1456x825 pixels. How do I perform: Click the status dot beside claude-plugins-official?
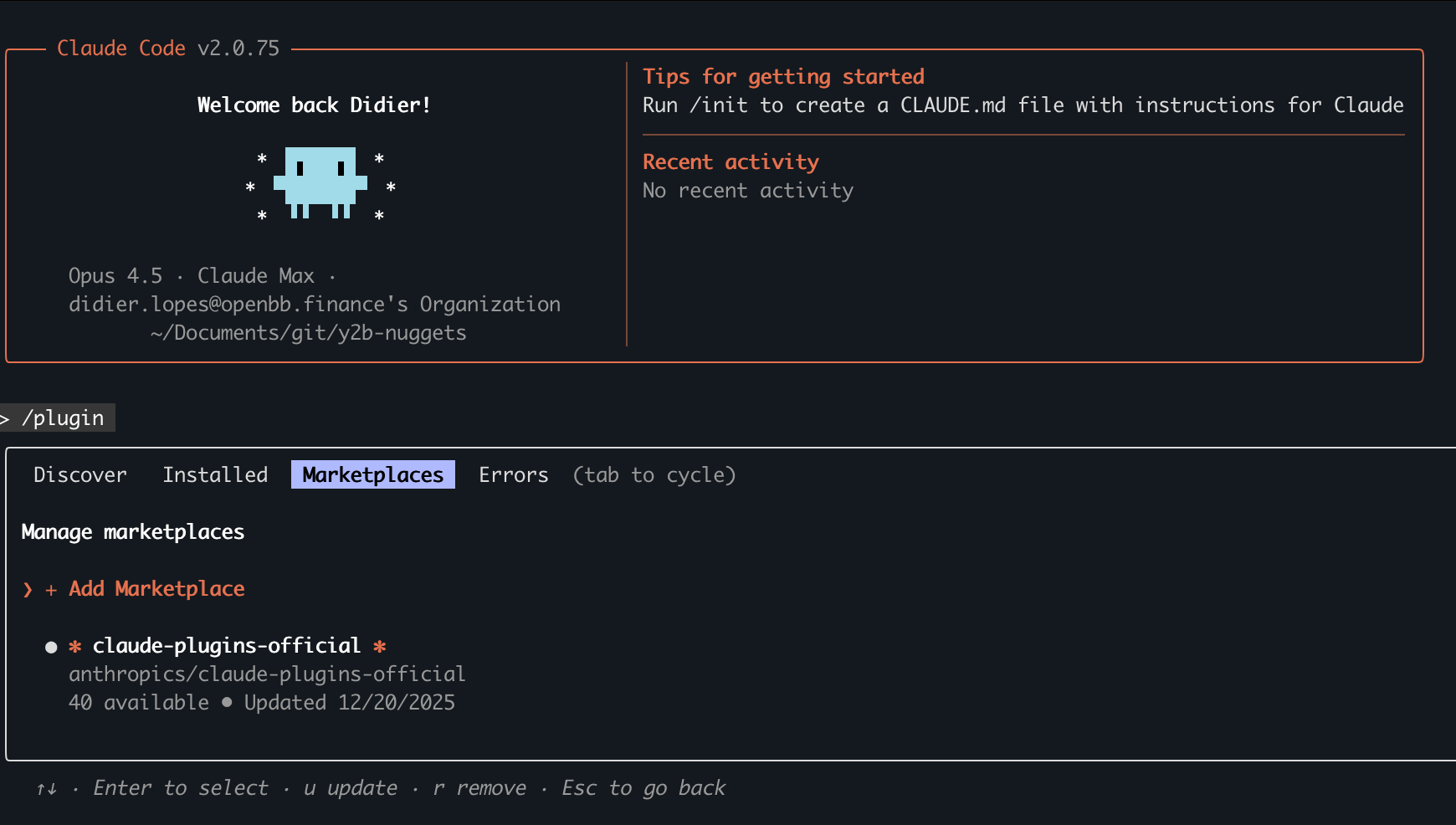coord(51,646)
